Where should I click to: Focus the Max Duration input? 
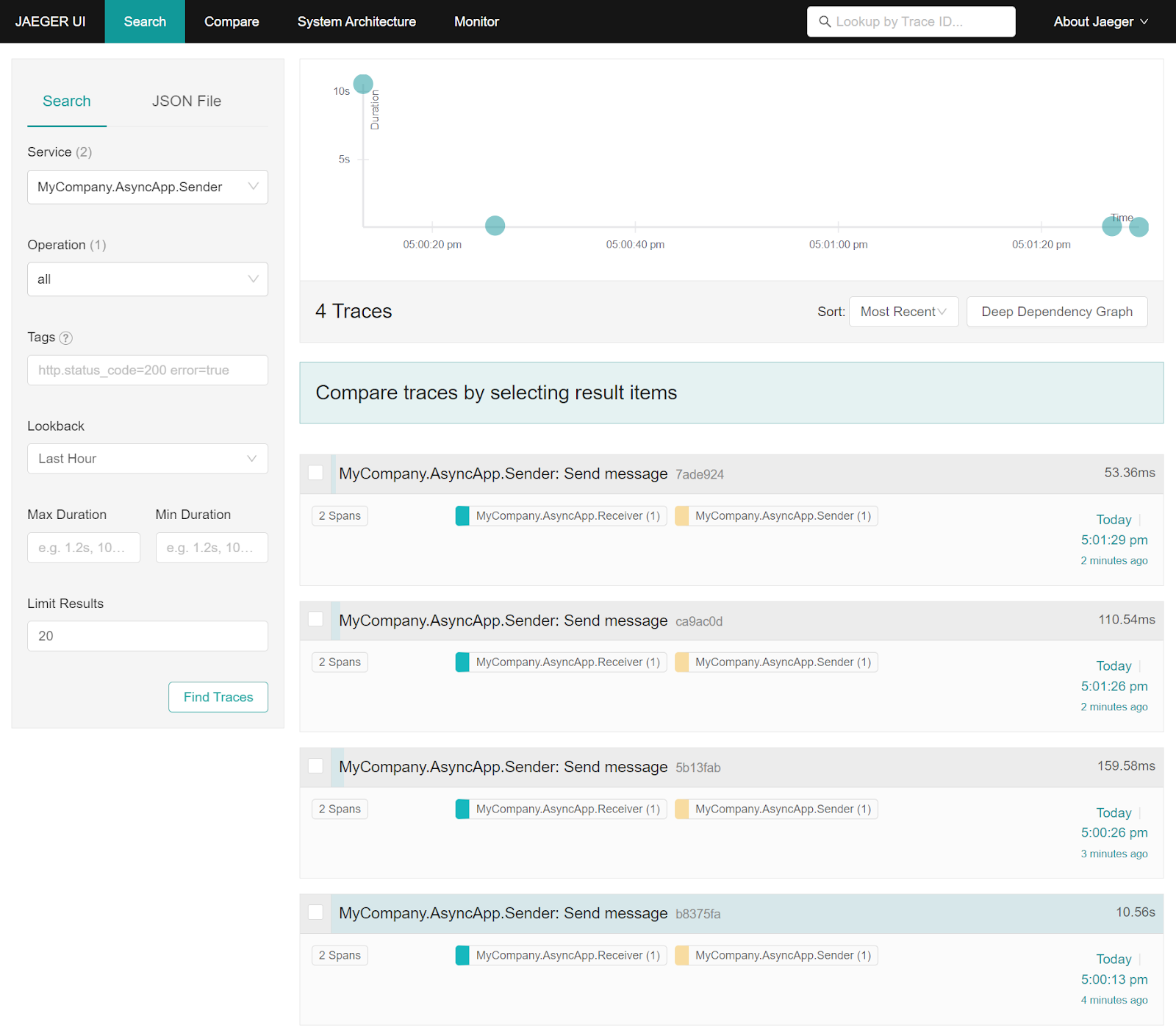pyautogui.click(x=84, y=548)
